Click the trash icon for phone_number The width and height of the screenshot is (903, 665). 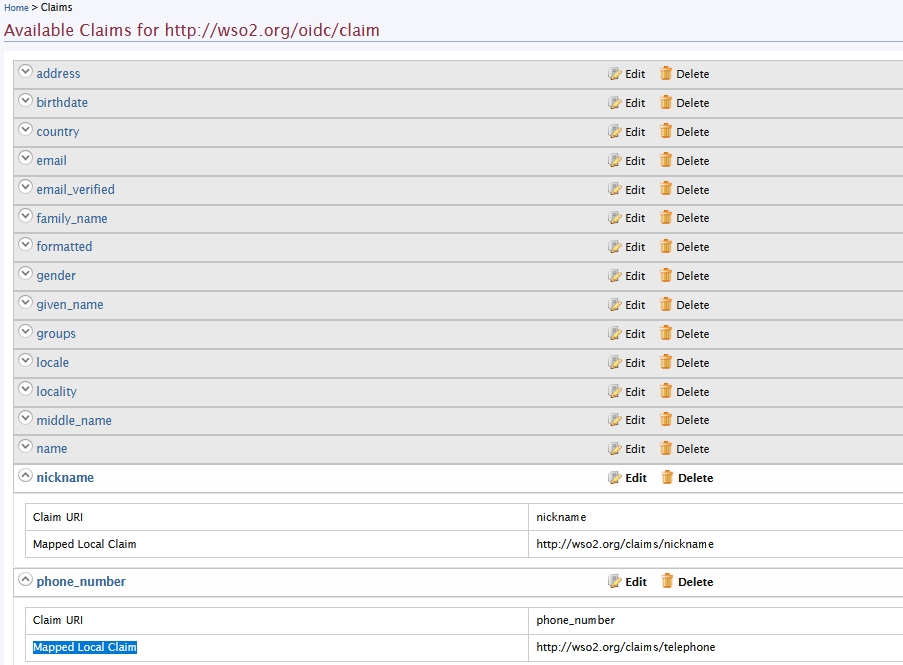coord(667,581)
